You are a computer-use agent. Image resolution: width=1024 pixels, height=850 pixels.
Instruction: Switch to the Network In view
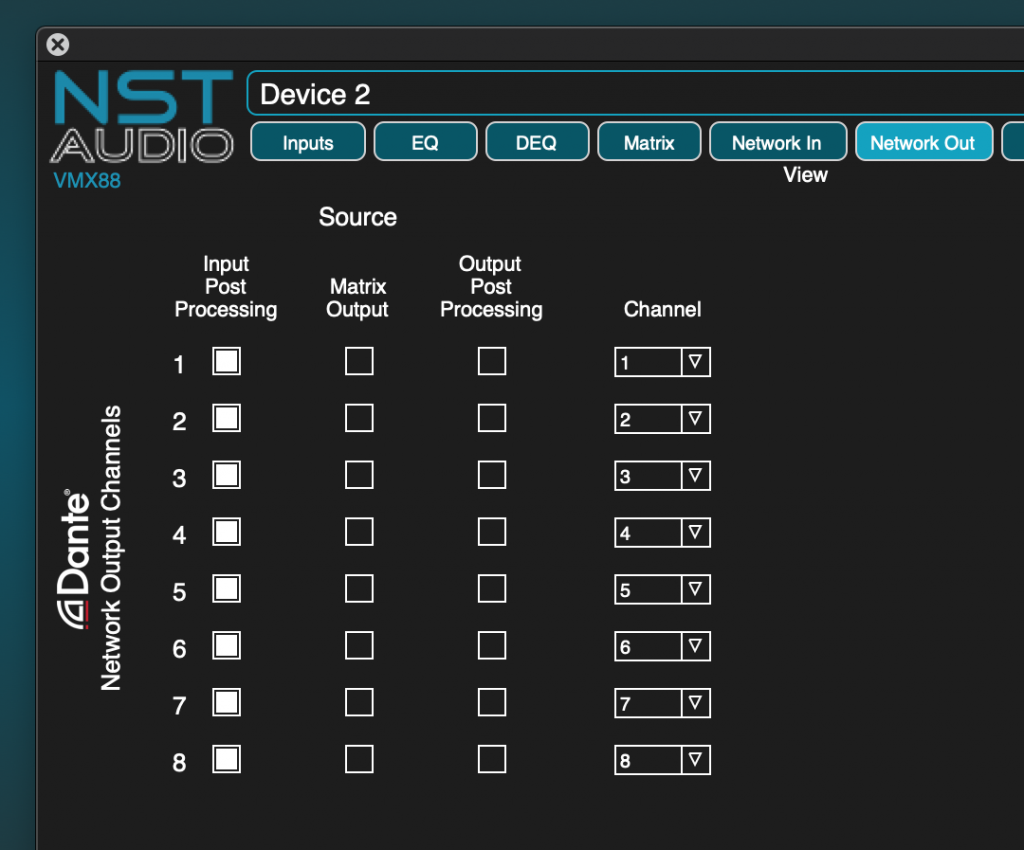coord(778,141)
